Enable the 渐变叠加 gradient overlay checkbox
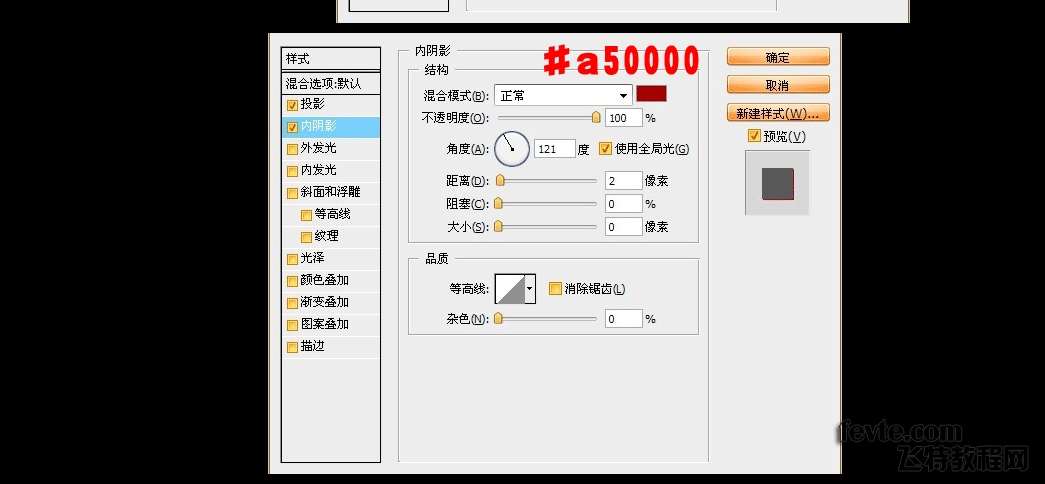Image resolution: width=1045 pixels, height=484 pixels. [292, 303]
